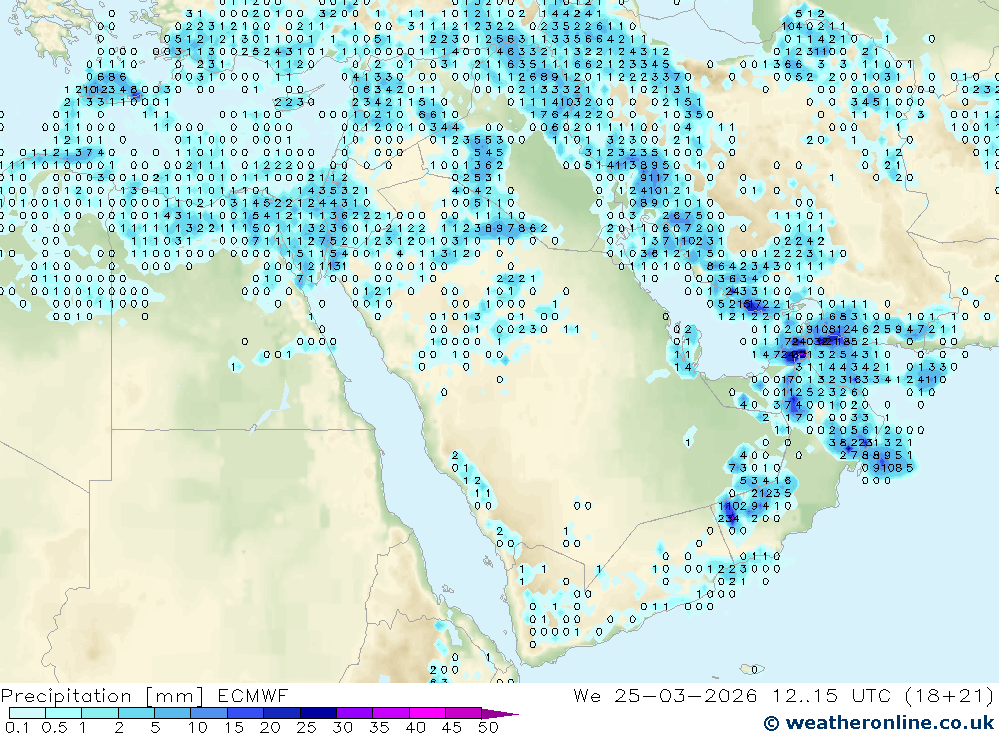This screenshot has height=733, width=1000.
Task: Click the 'UTC' label
Action: [872, 695]
